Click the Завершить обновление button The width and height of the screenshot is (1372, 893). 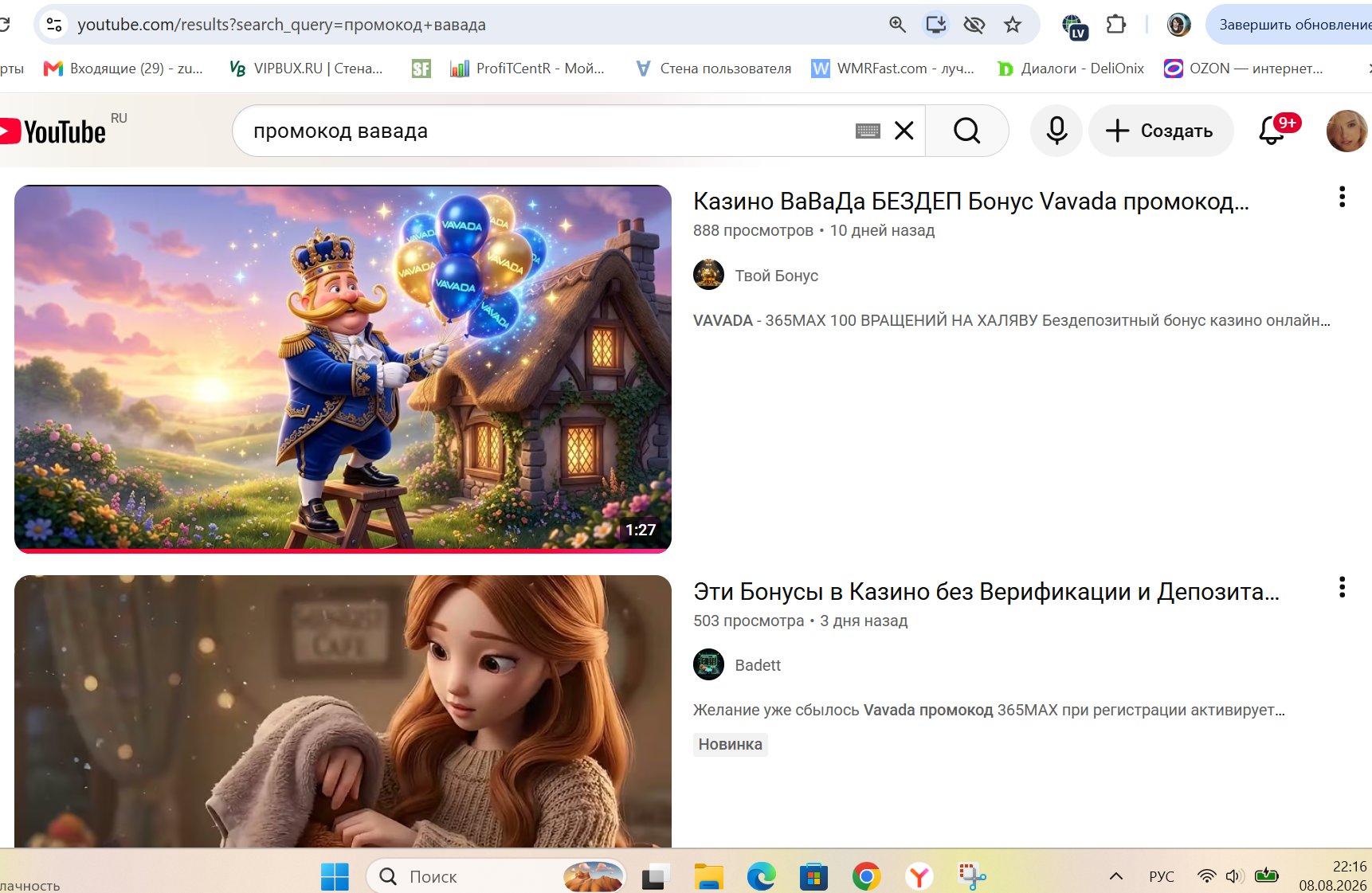1289,25
